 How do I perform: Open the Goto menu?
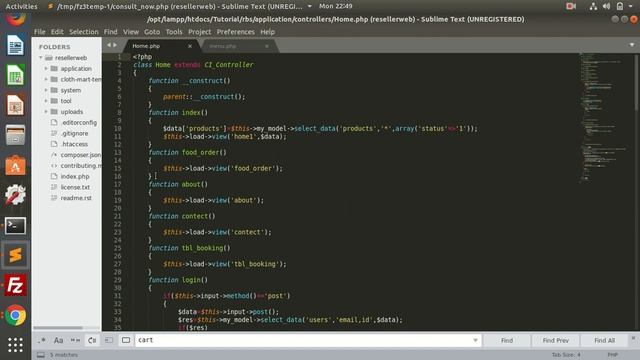[x=152, y=32]
